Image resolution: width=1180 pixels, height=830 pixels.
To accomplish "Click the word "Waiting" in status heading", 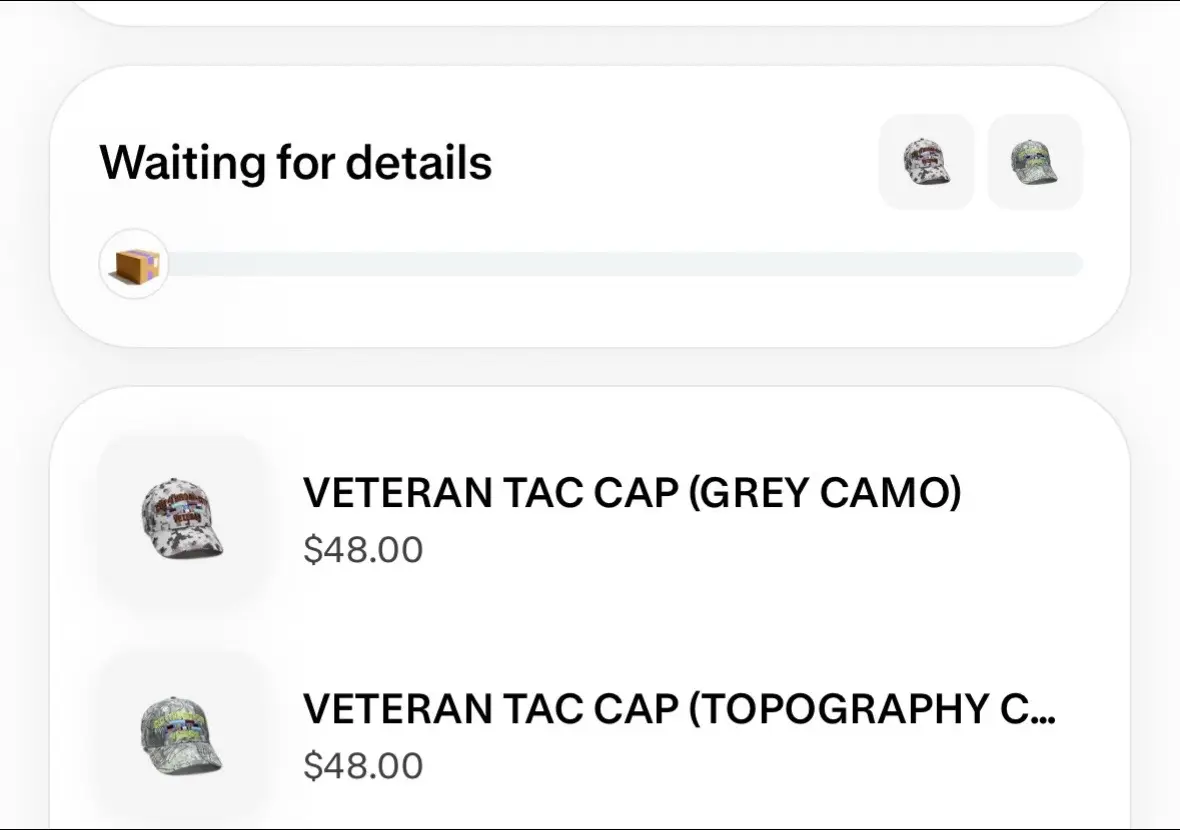I will click(182, 163).
